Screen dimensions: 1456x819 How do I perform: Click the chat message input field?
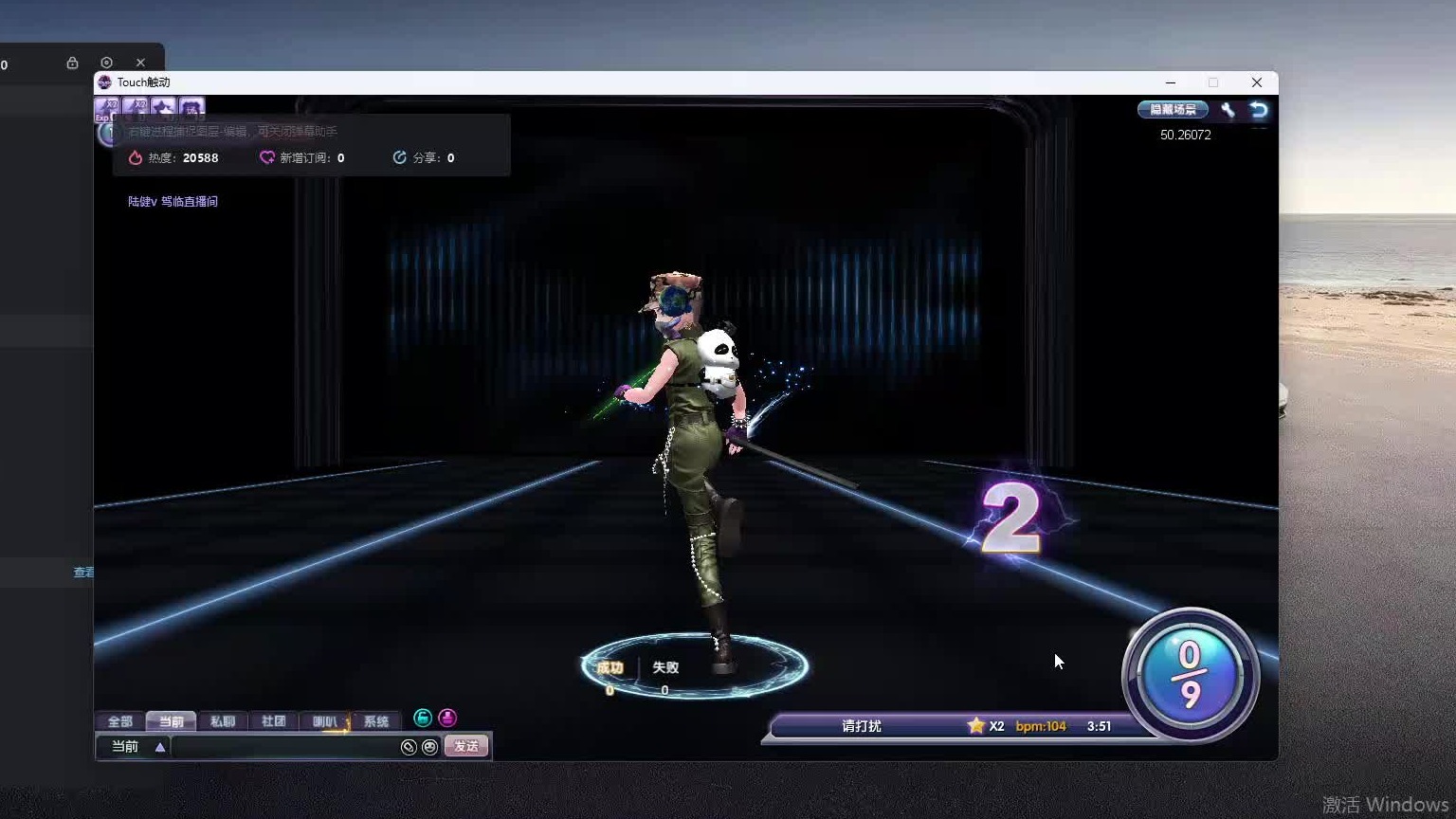(x=284, y=747)
